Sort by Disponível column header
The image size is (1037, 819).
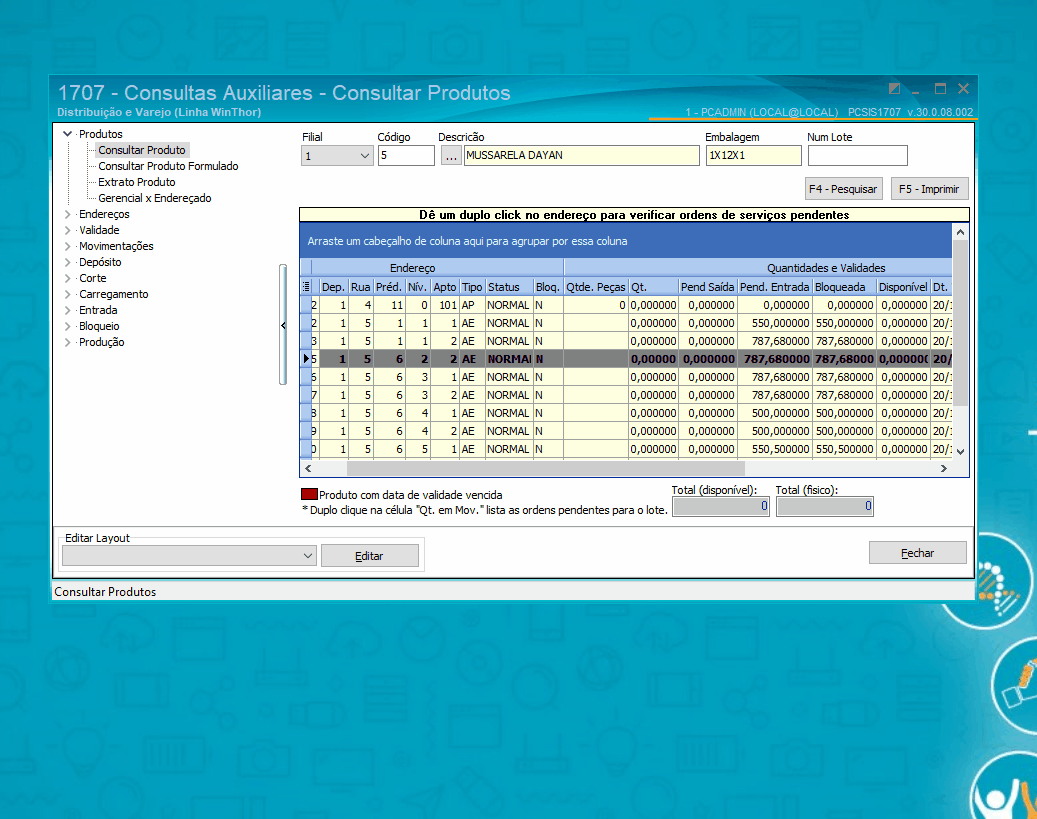903,287
